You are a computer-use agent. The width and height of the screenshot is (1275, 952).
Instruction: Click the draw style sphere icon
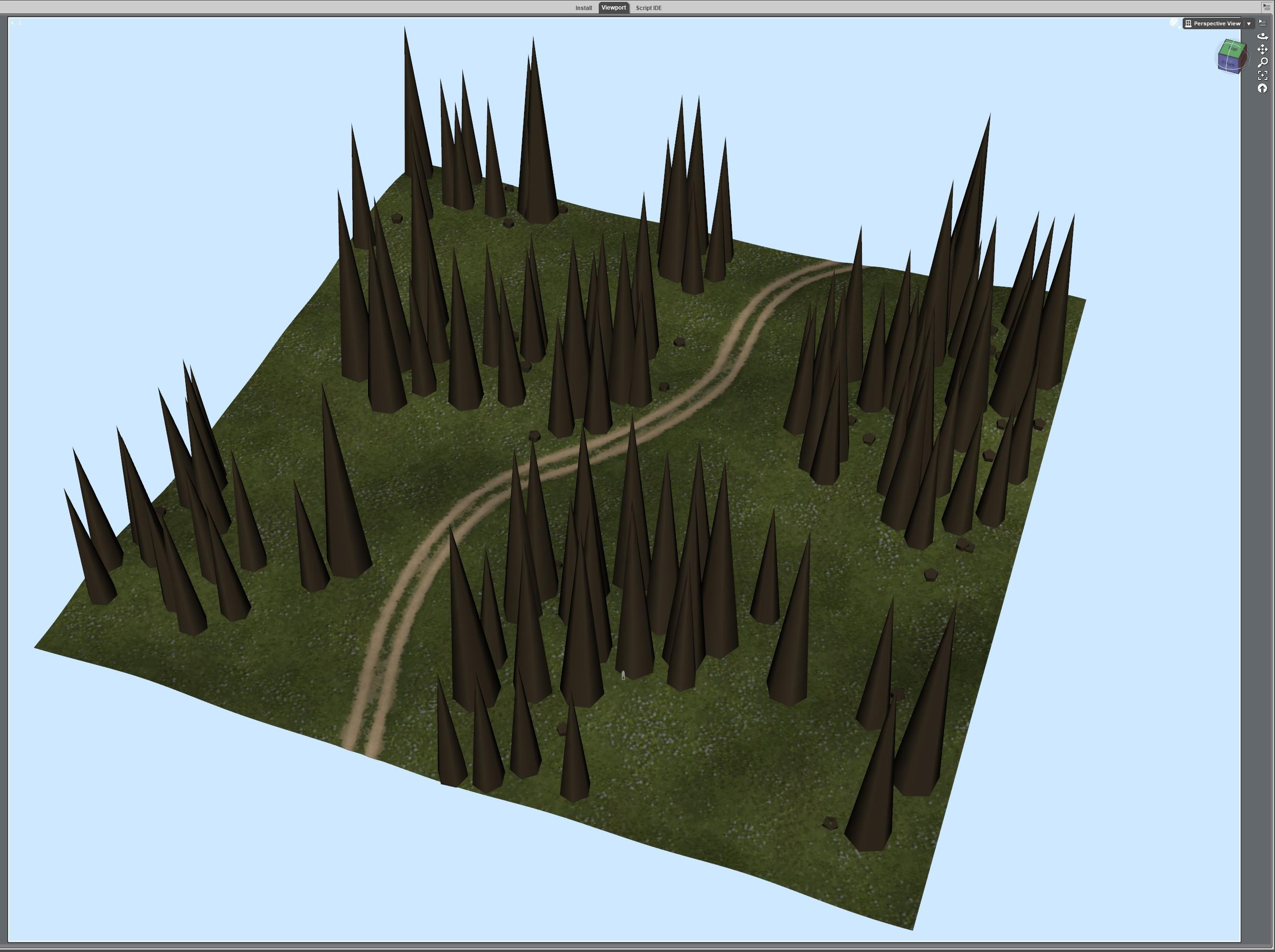click(1174, 22)
